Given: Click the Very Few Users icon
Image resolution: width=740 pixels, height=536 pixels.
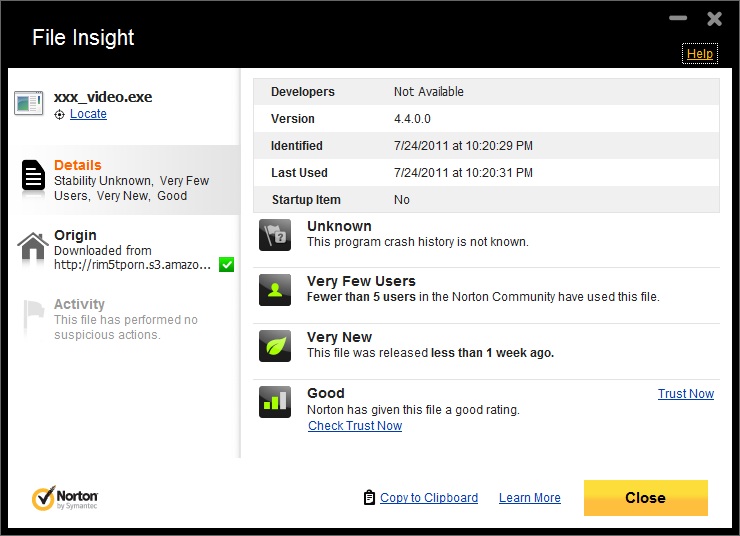Looking at the screenshot, I should point(275,290).
